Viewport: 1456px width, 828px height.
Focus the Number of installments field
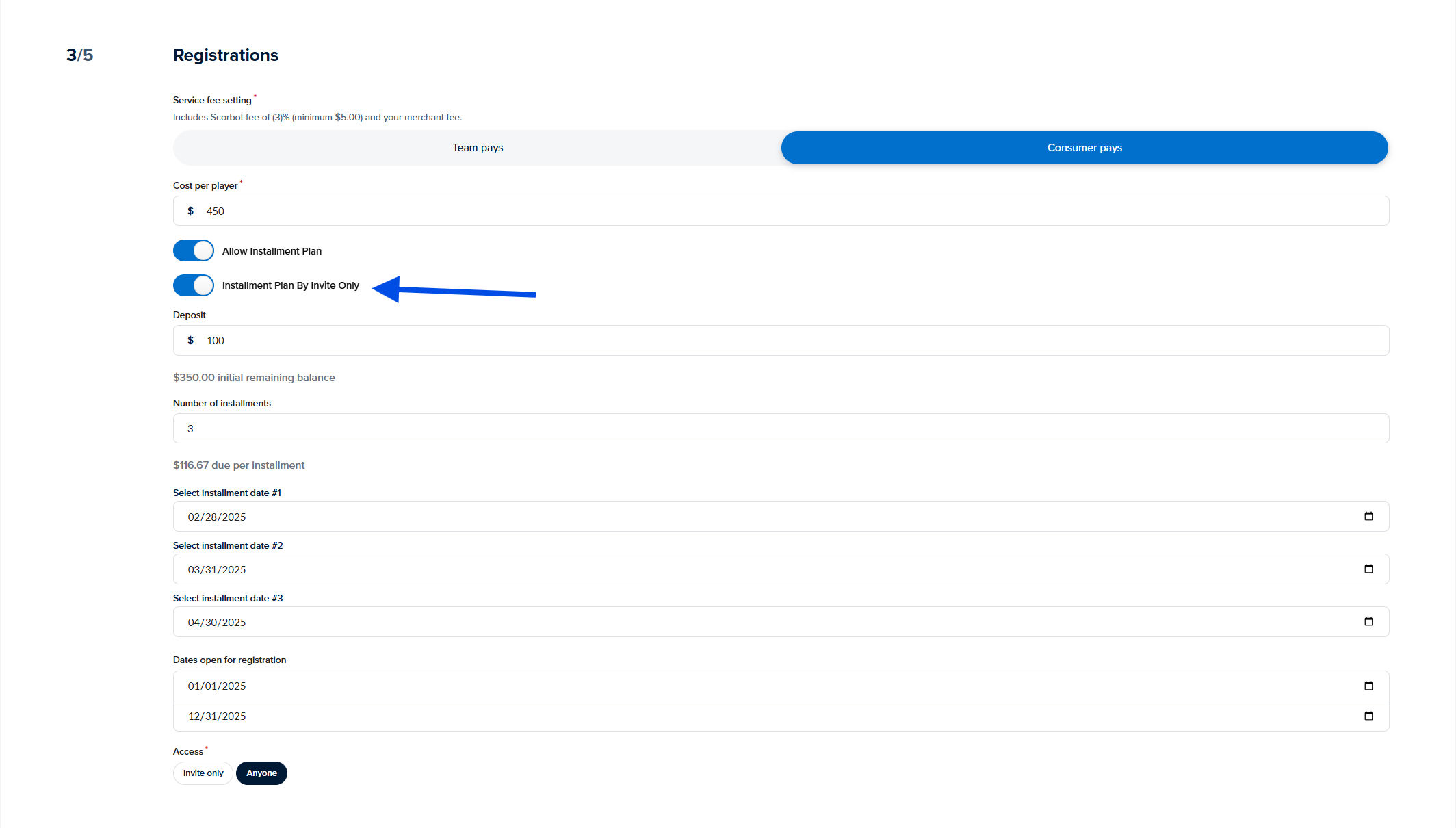(x=780, y=429)
